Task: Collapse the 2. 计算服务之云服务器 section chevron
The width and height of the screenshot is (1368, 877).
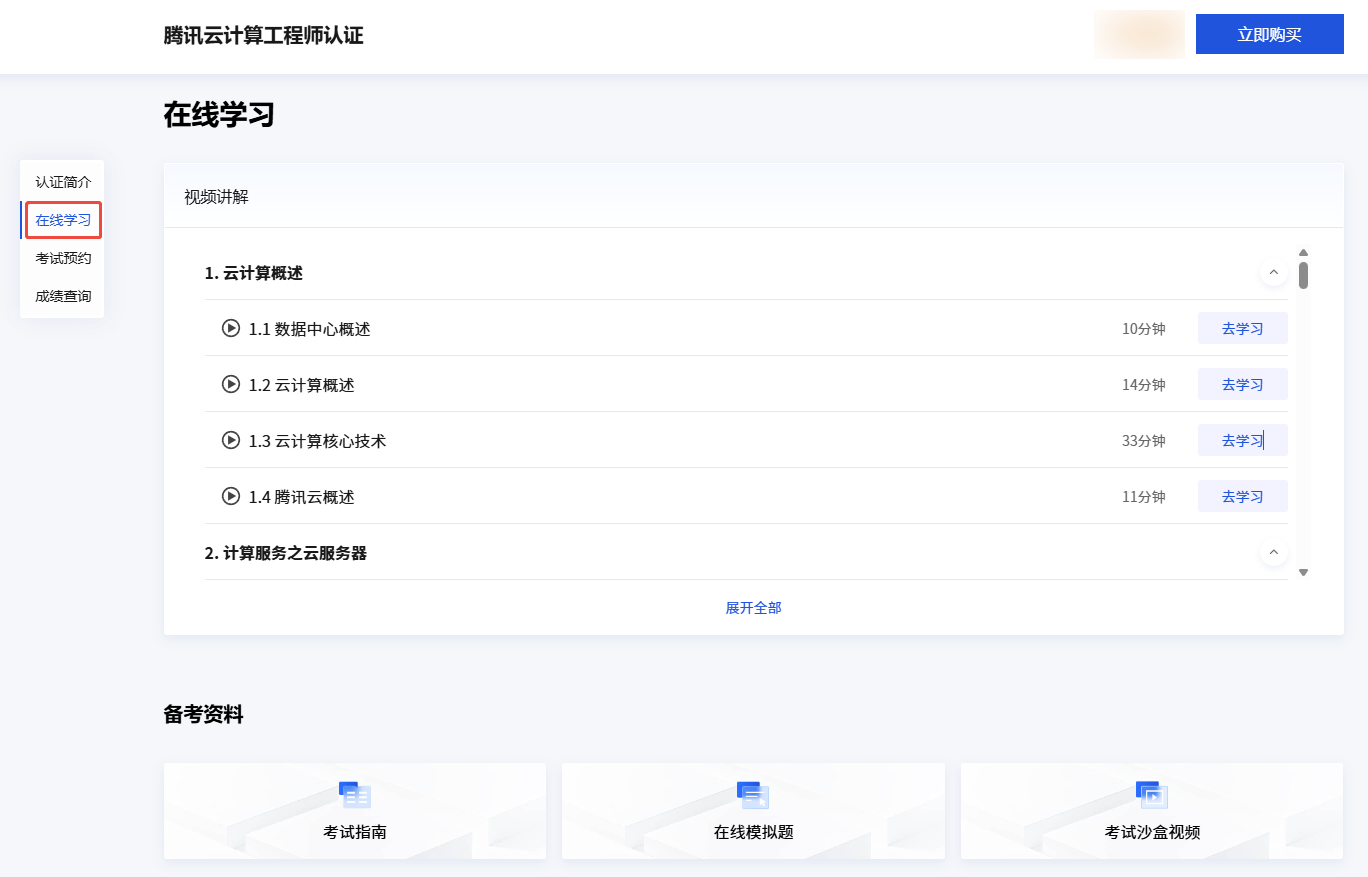Action: (x=1273, y=552)
